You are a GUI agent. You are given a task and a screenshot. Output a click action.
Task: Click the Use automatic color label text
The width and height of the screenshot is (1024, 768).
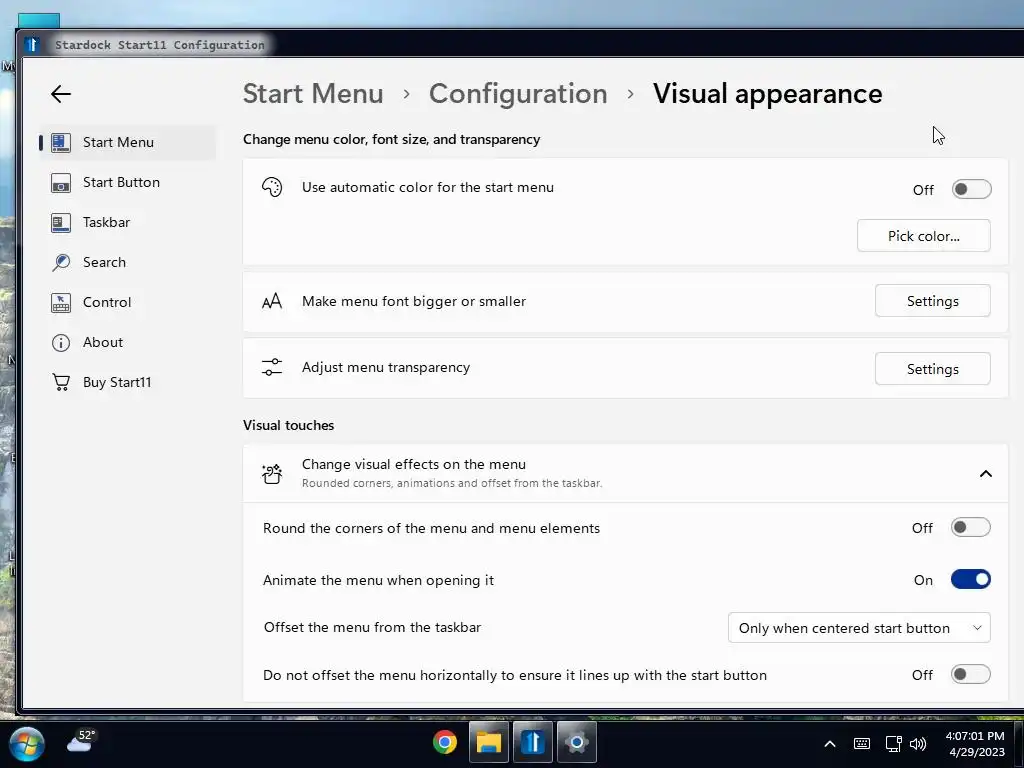pos(428,187)
